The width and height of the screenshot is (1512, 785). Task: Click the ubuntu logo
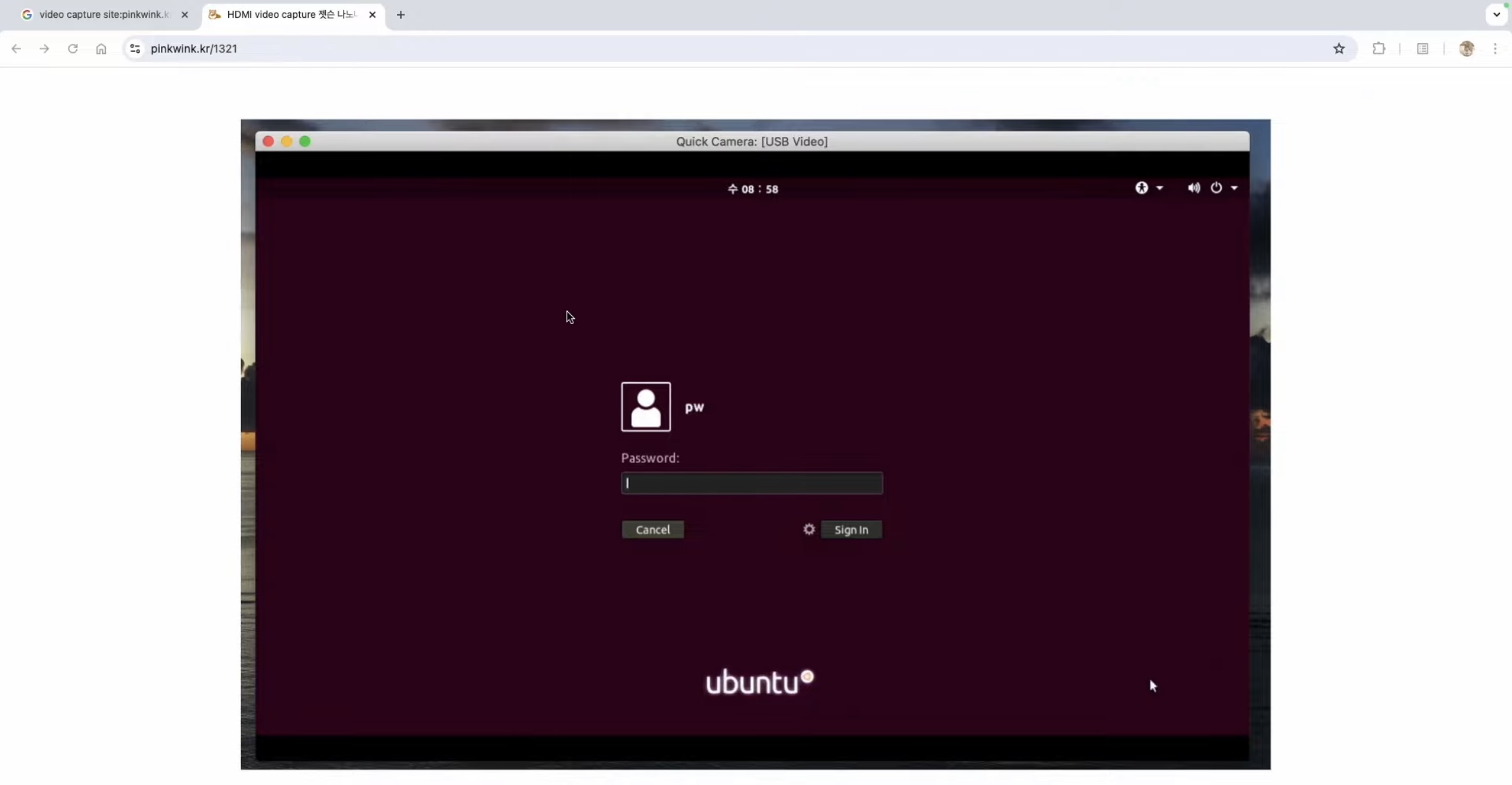[x=759, y=682]
